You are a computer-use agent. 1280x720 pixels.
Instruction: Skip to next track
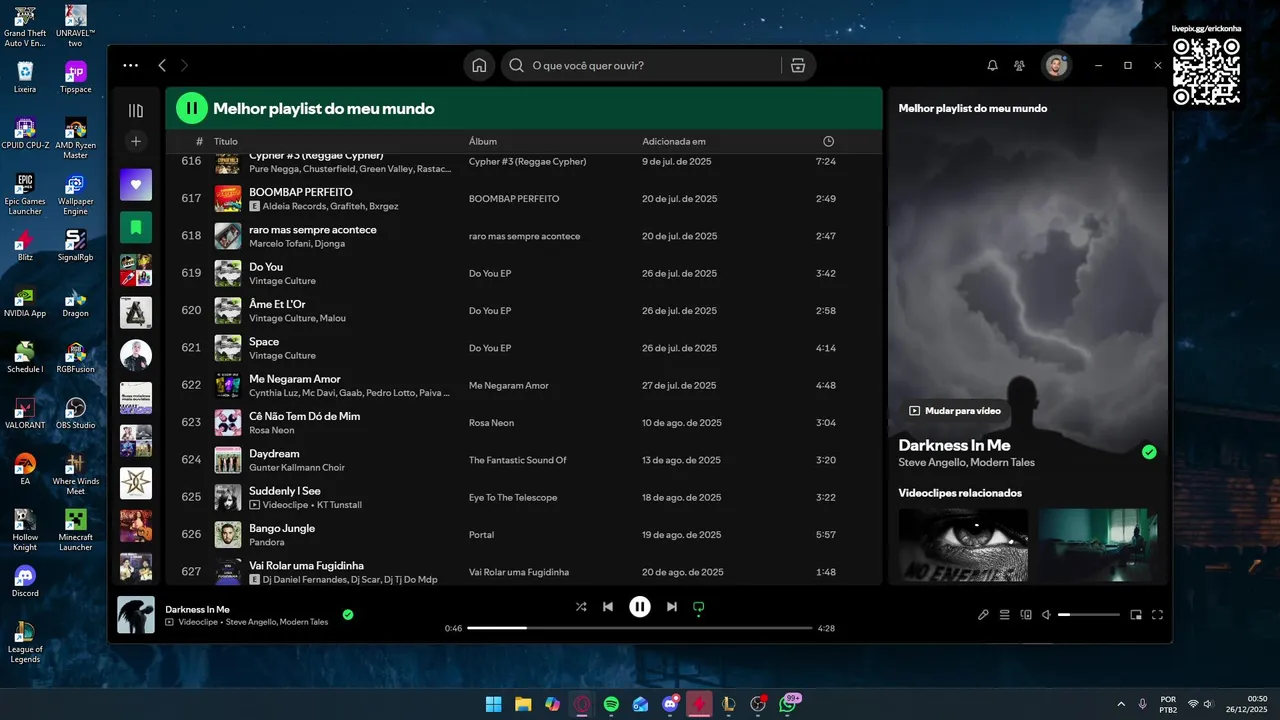[x=672, y=606]
